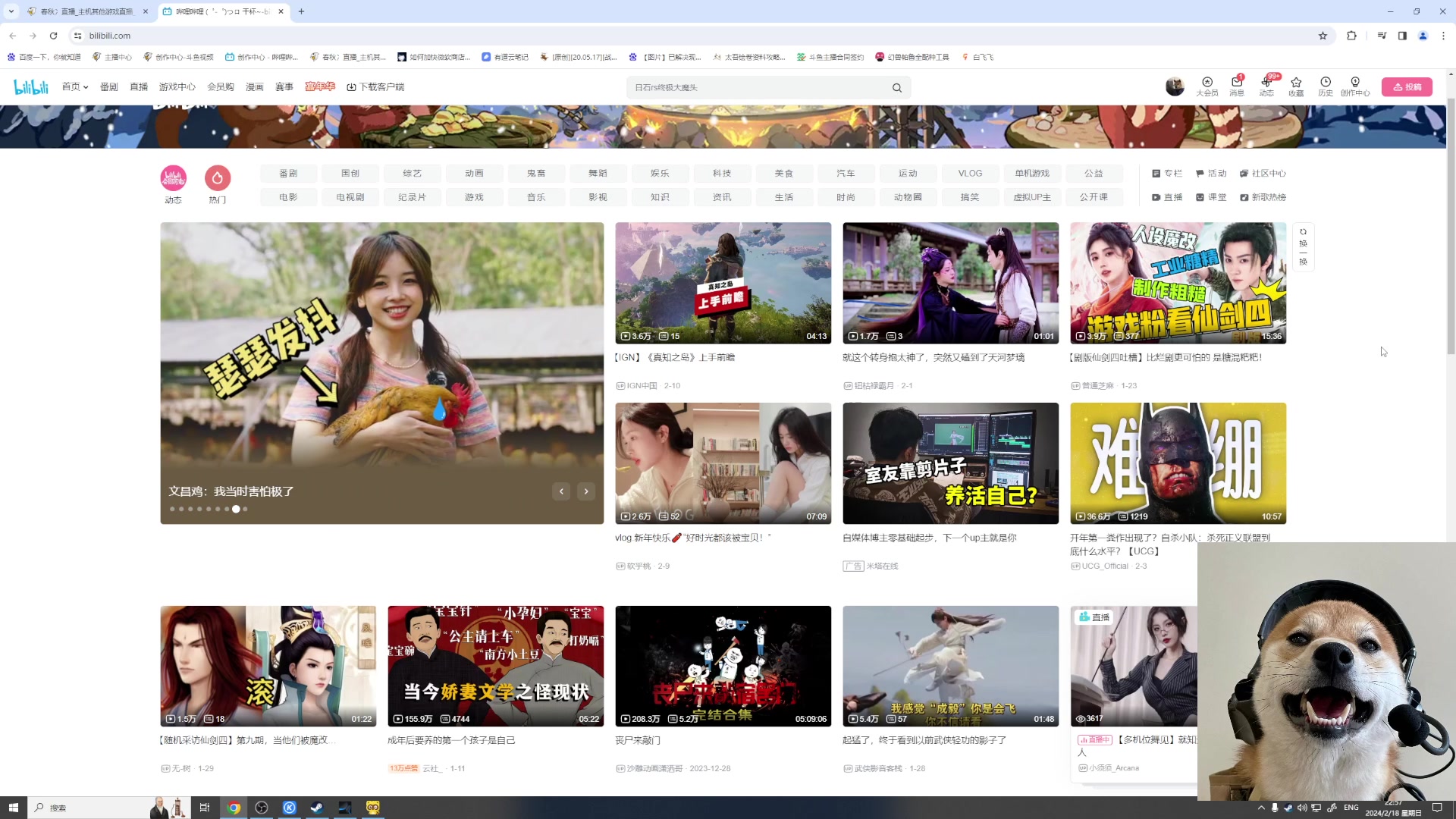Open the 科技 category
This screenshot has height=819, width=1456.
click(x=722, y=174)
